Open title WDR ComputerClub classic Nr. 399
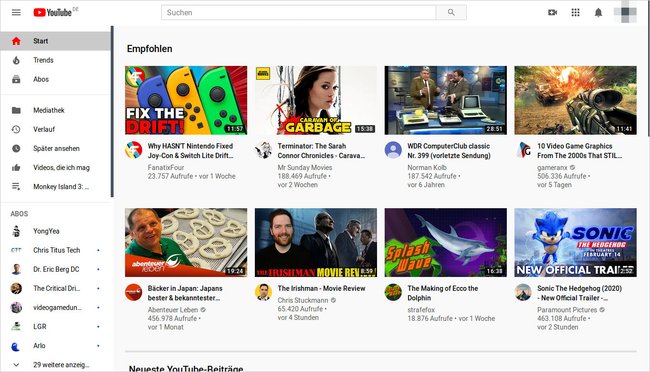The height and width of the screenshot is (372, 650). [x=449, y=151]
